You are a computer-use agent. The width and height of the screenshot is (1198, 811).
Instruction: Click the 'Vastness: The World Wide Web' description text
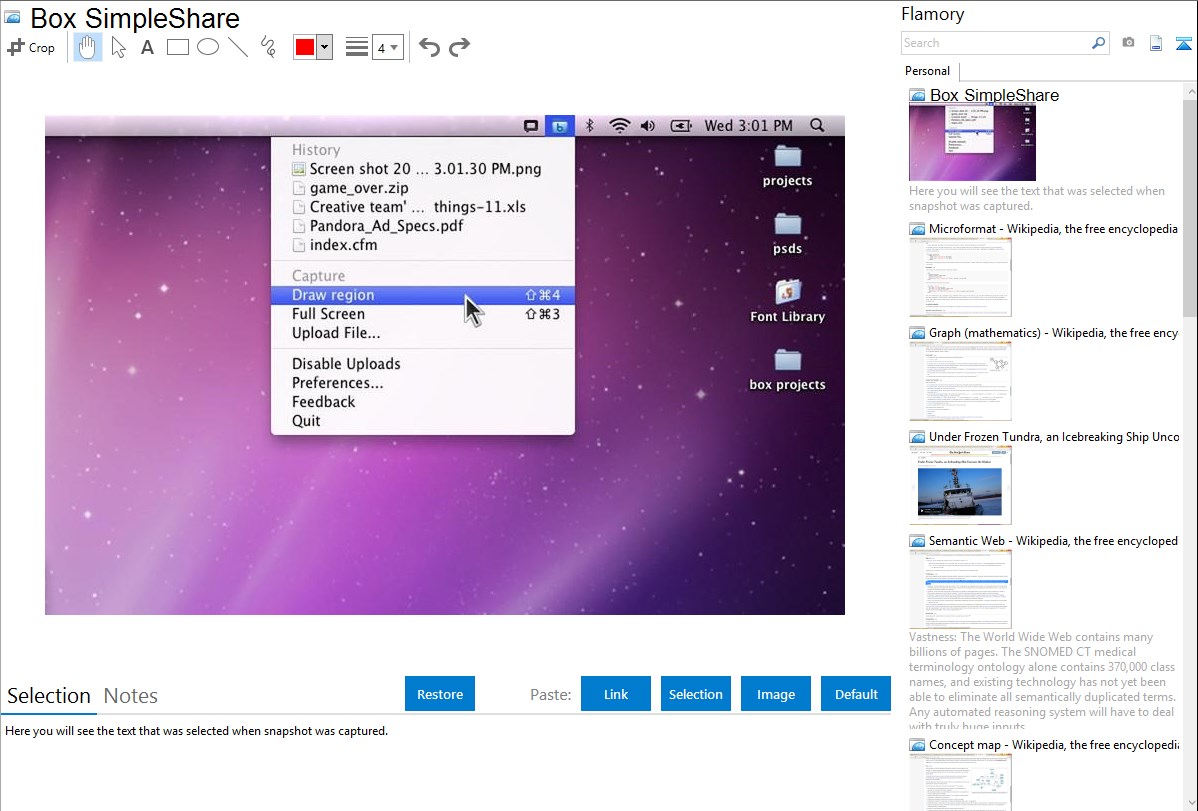(x=1043, y=681)
